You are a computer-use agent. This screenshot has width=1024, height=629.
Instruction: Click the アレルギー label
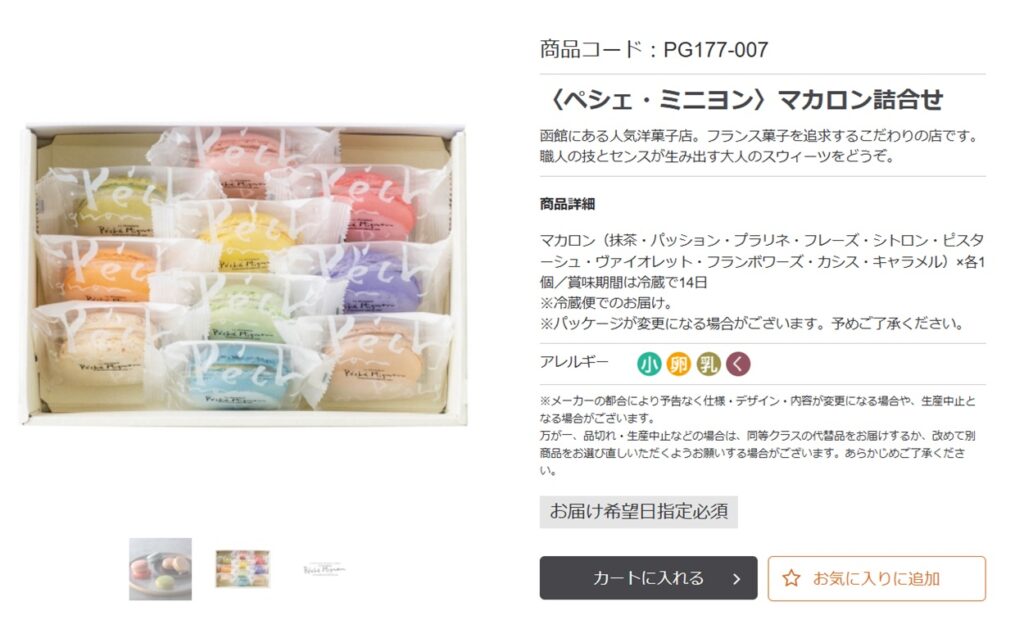574,361
